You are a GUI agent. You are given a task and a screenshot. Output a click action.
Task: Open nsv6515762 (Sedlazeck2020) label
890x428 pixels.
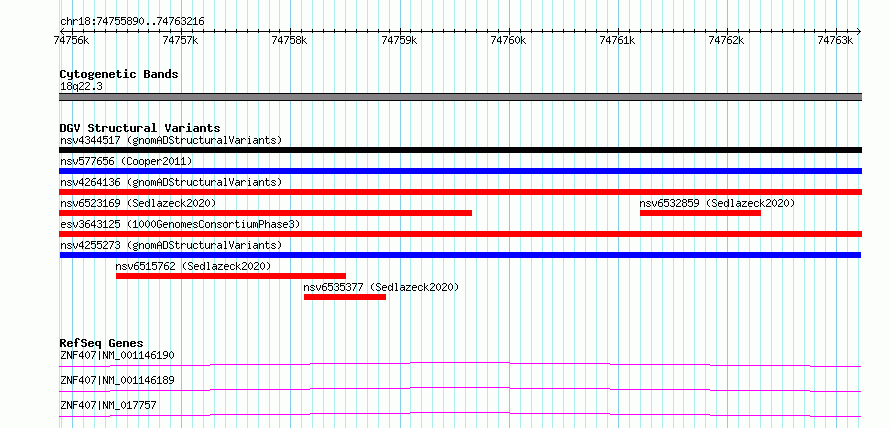pos(194,266)
